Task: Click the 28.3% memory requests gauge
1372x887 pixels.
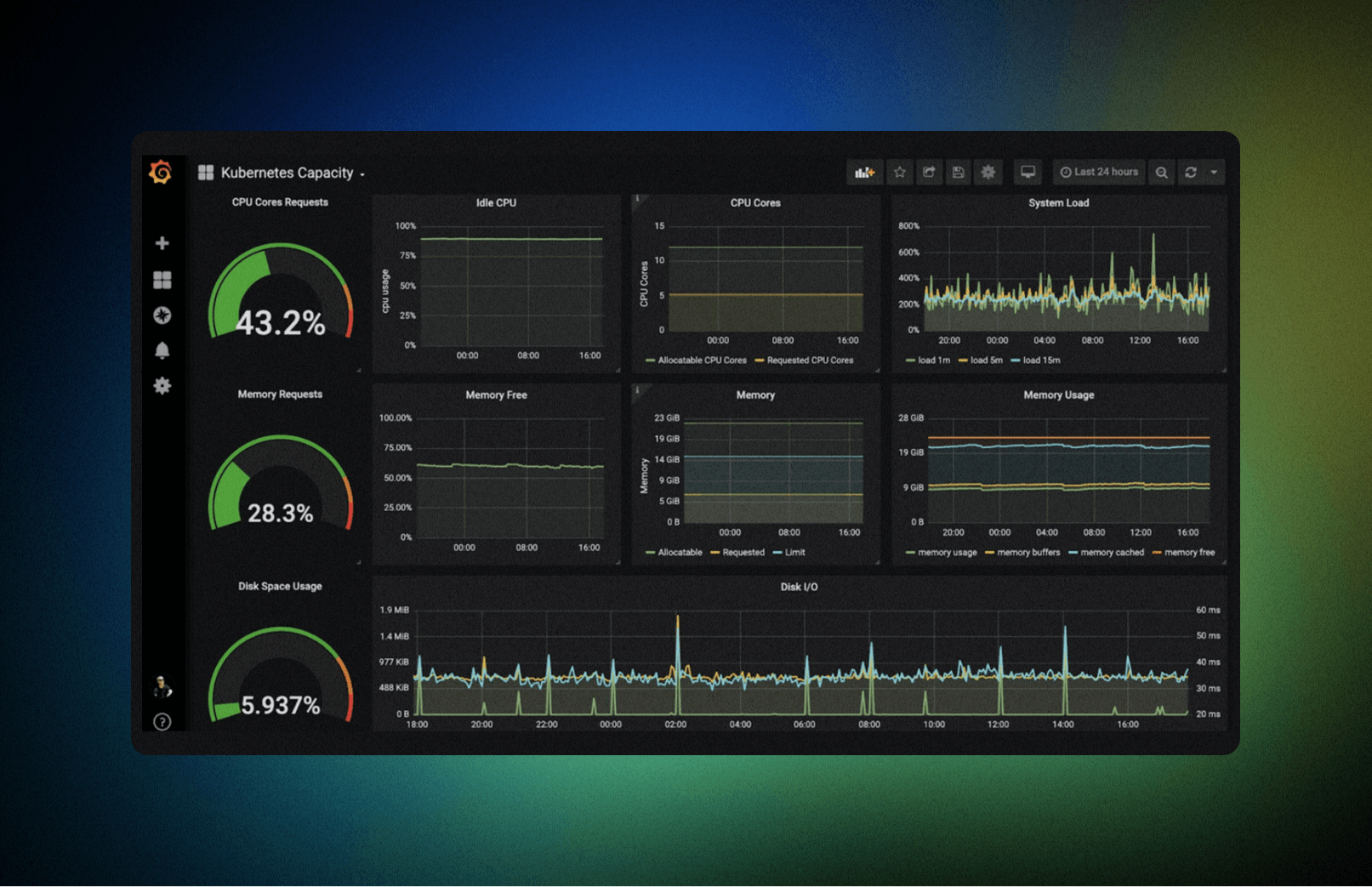Action: point(280,485)
